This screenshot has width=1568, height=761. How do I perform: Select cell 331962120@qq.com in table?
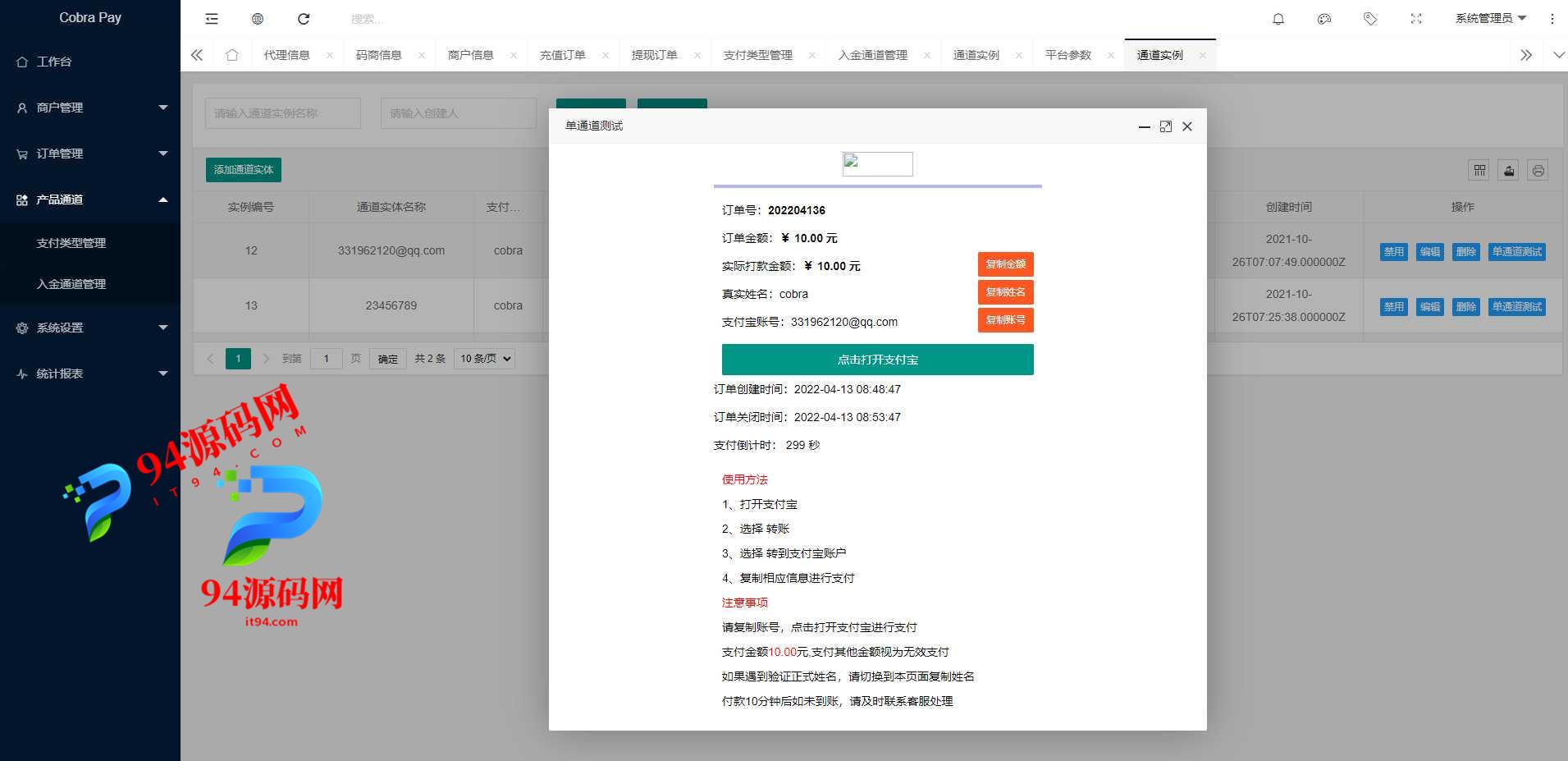[x=391, y=250]
